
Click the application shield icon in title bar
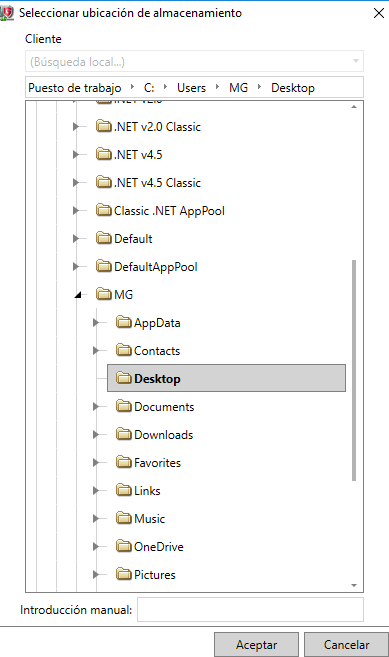(x=7, y=13)
